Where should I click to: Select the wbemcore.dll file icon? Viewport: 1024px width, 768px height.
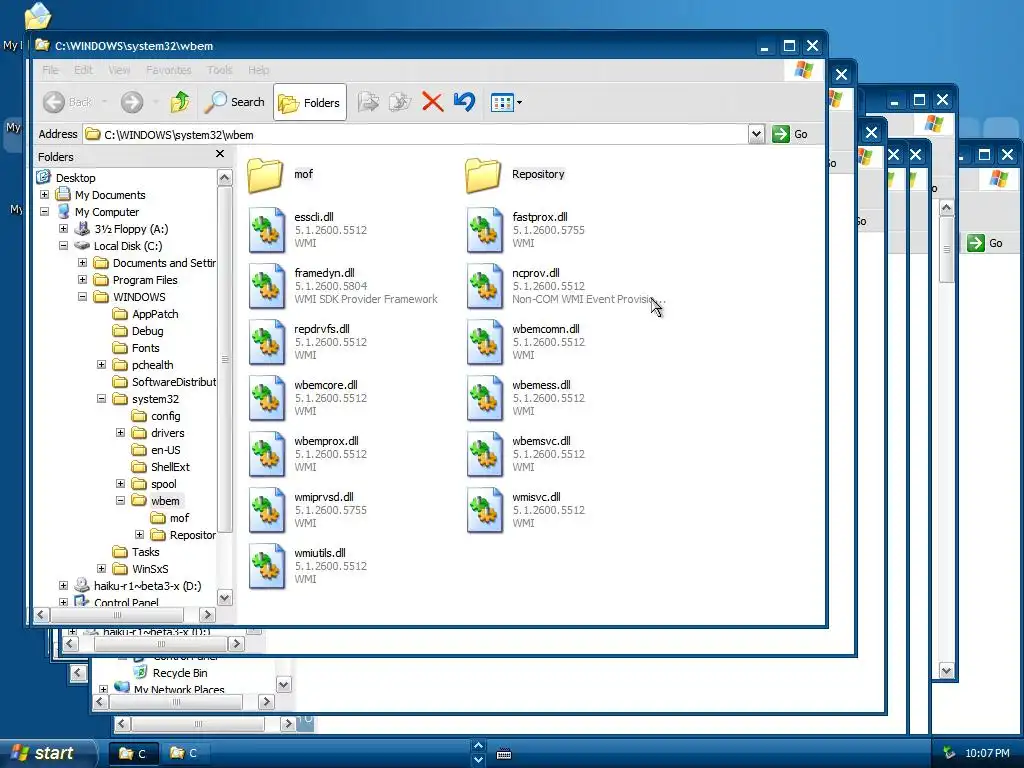pyautogui.click(x=266, y=398)
